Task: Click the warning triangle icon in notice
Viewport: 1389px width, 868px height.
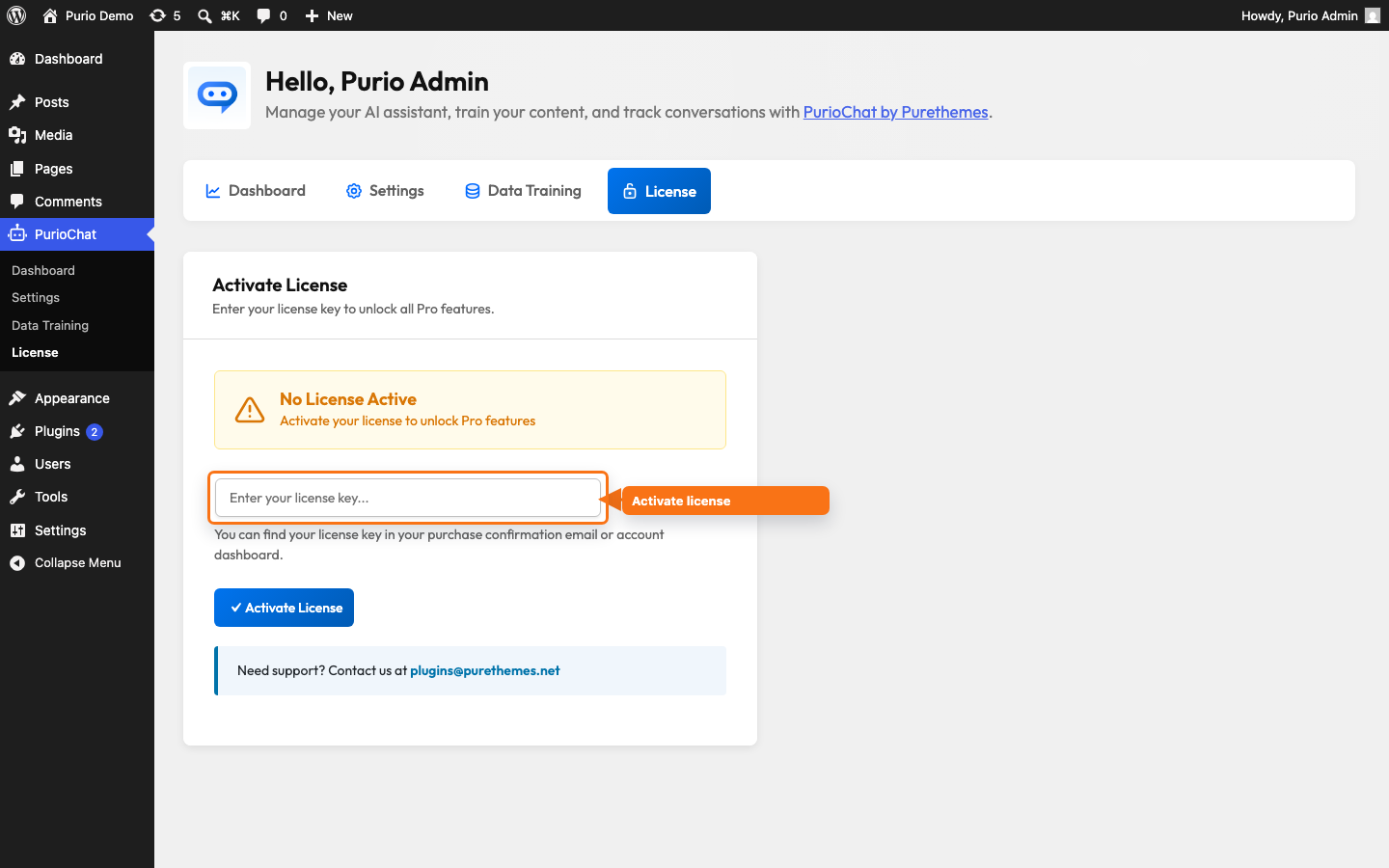Action: tap(250, 410)
